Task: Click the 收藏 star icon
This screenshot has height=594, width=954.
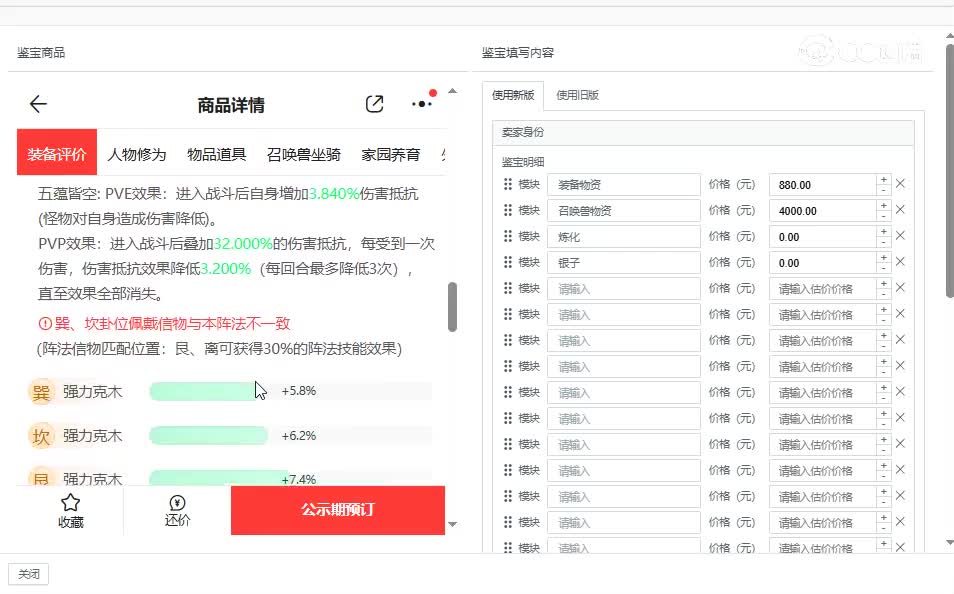Action: 70,503
